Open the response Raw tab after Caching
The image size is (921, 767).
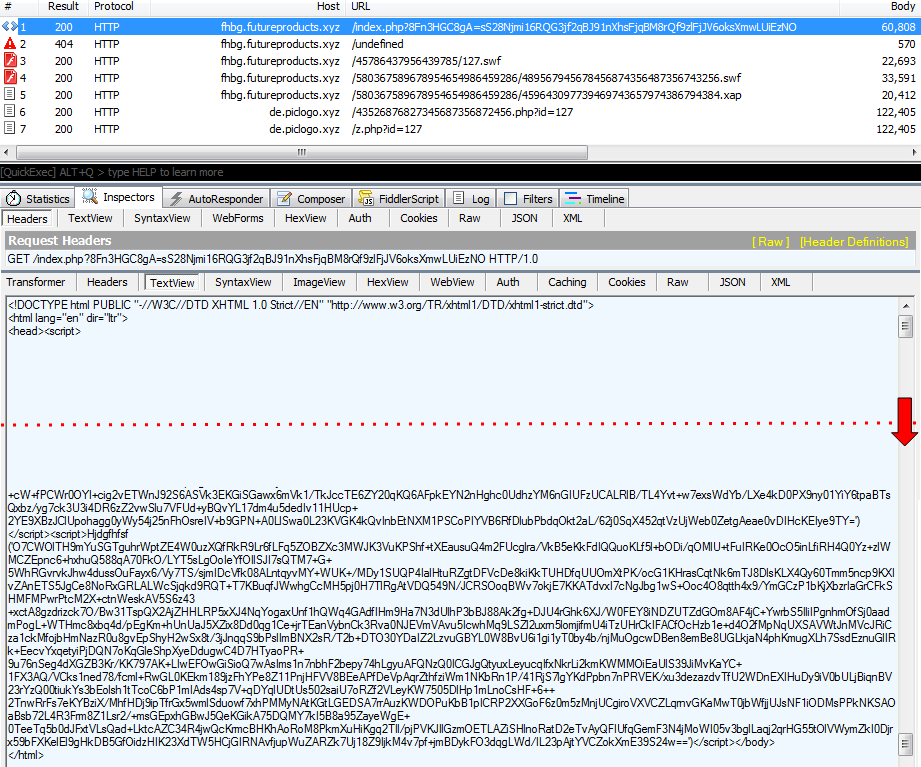pyautogui.click(x=678, y=282)
